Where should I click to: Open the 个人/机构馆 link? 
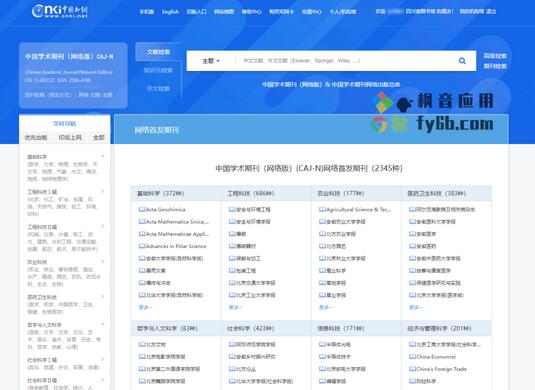coord(343,12)
